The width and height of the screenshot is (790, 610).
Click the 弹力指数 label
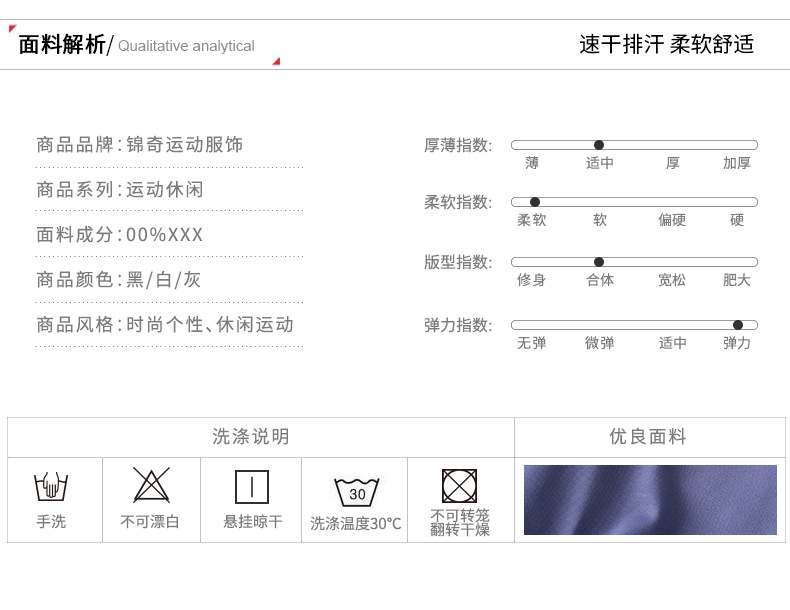pyautogui.click(x=458, y=325)
